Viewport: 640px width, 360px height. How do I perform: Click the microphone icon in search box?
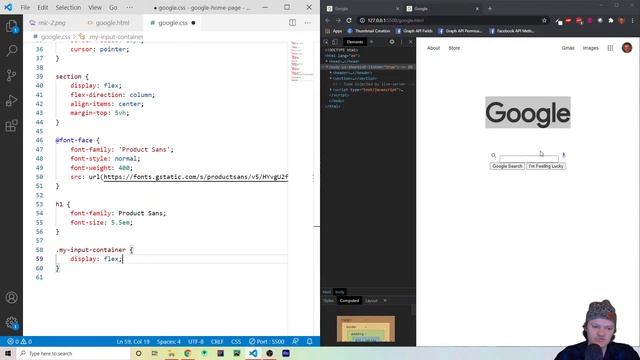pyautogui.click(x=564, y=155)
